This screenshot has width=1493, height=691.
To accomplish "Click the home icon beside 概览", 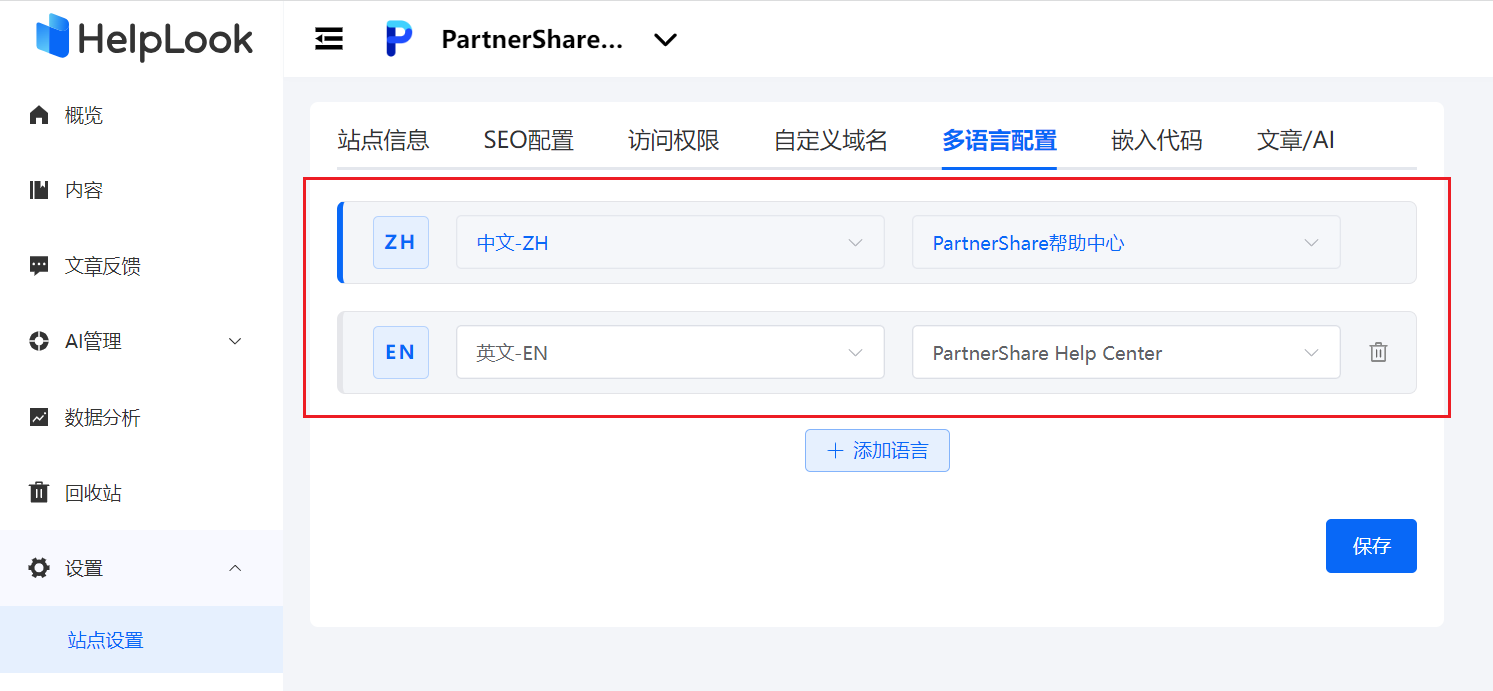I will click(39, 115).
